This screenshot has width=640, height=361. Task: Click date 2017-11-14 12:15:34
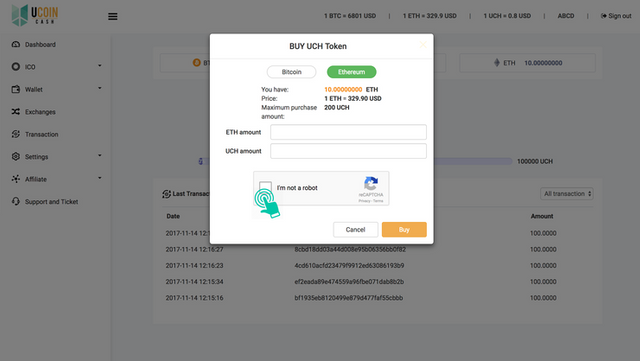click(x=194, y=282)
